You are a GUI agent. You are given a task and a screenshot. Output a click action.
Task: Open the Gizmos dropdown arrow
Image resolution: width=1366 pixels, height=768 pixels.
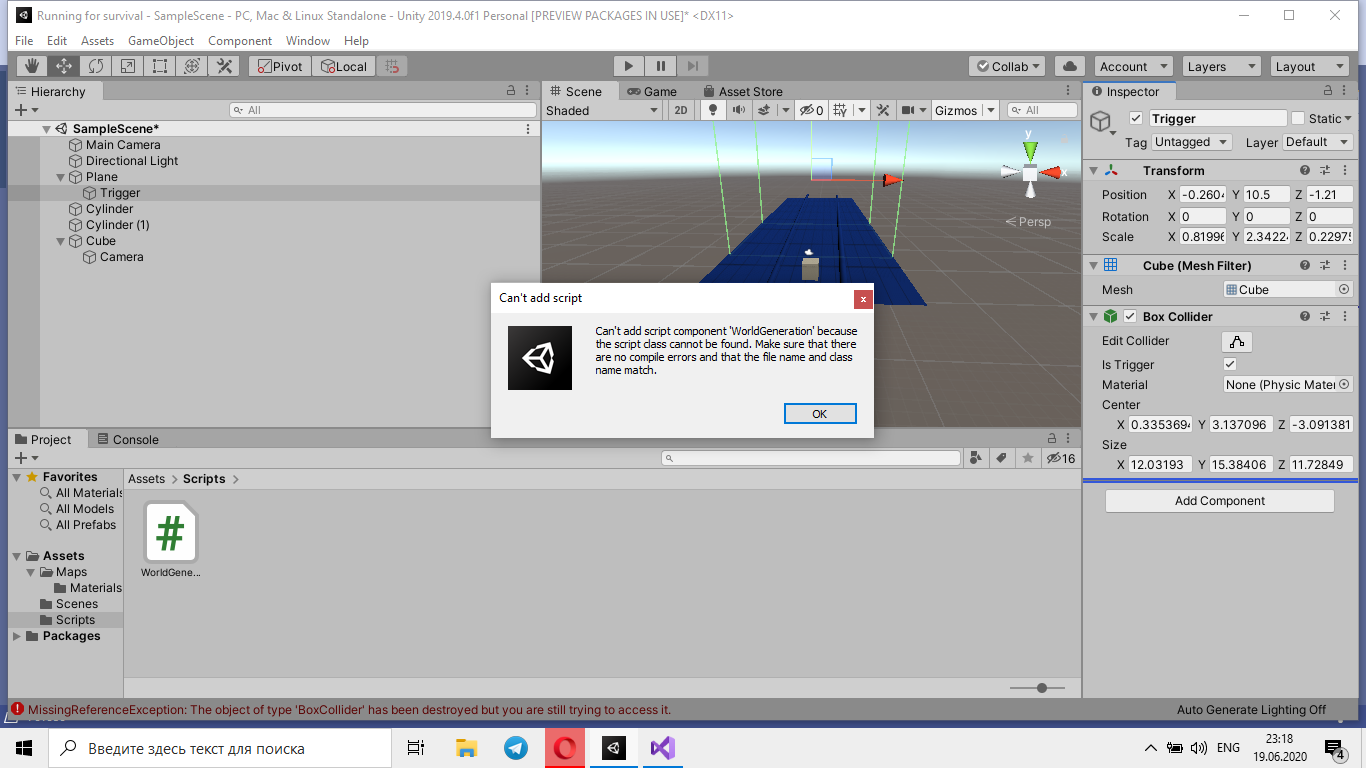tap(990, 110)
